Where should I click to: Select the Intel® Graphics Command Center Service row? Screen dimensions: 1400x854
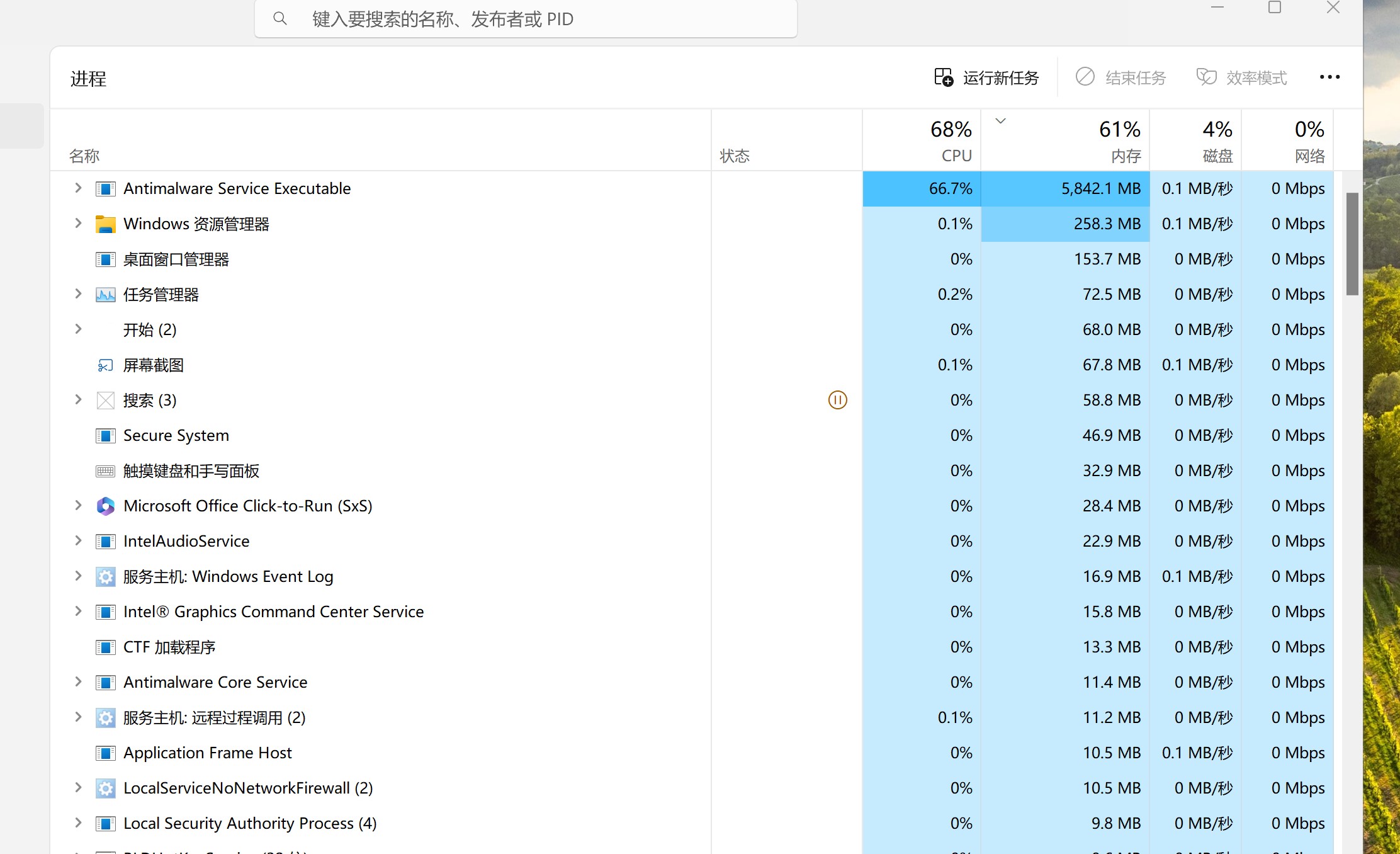pyautogui.click(x=692, y=612)
